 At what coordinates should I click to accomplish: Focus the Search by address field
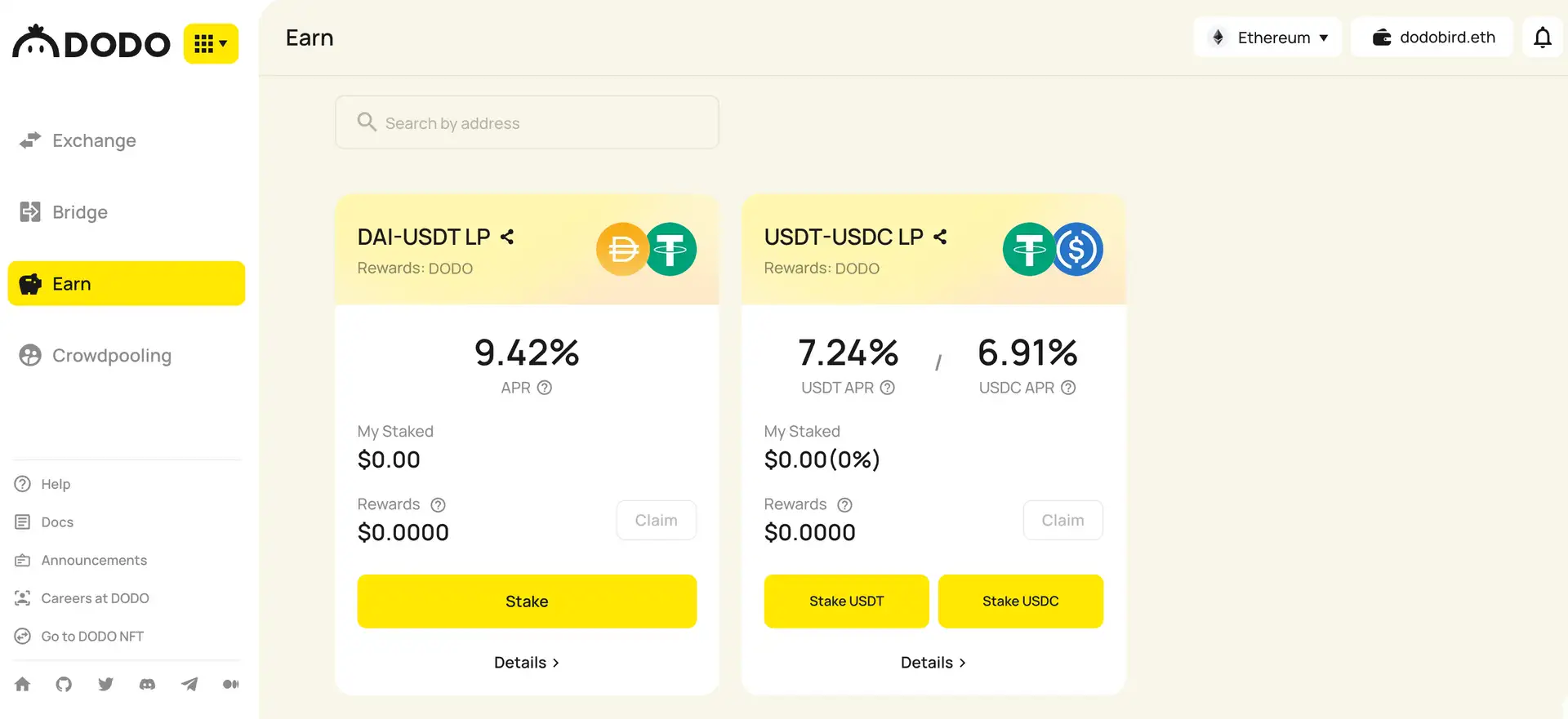pos(527,123)
